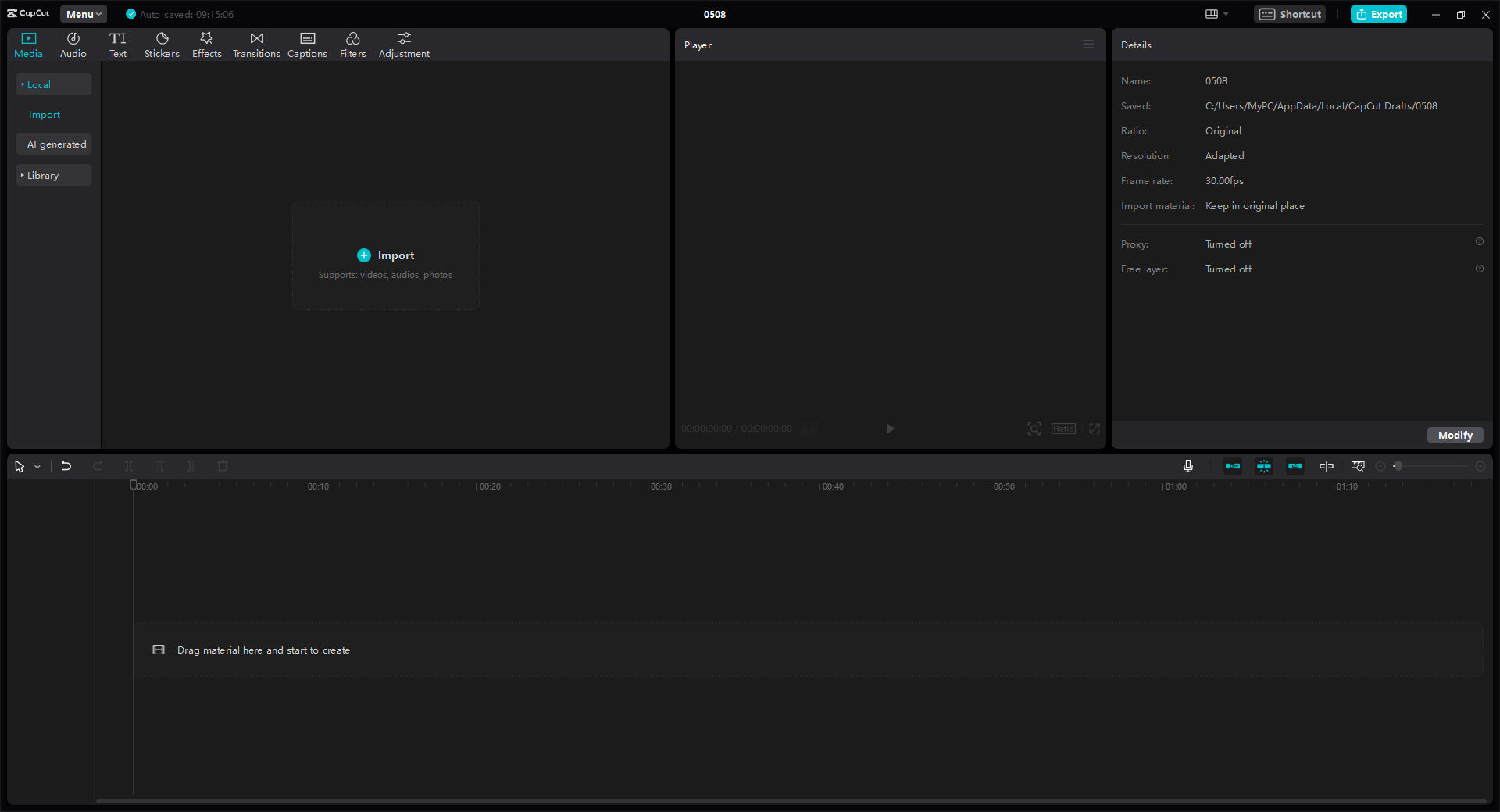Viewport: 1500px width, 812px height.
Task: Open the Transitions panel
Action: tap(256, 44)
